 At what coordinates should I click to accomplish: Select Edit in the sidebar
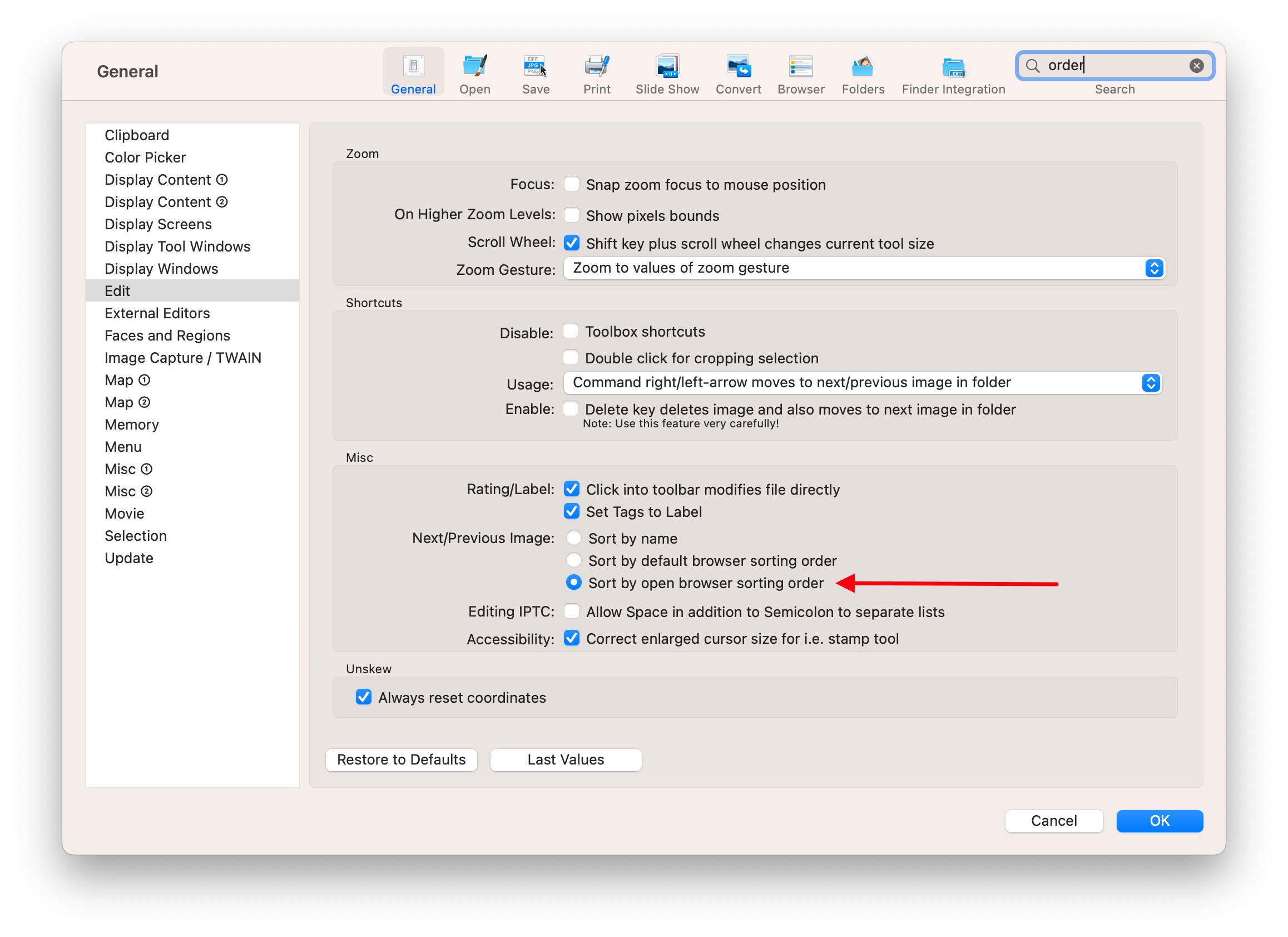click(x=192, y=290)
